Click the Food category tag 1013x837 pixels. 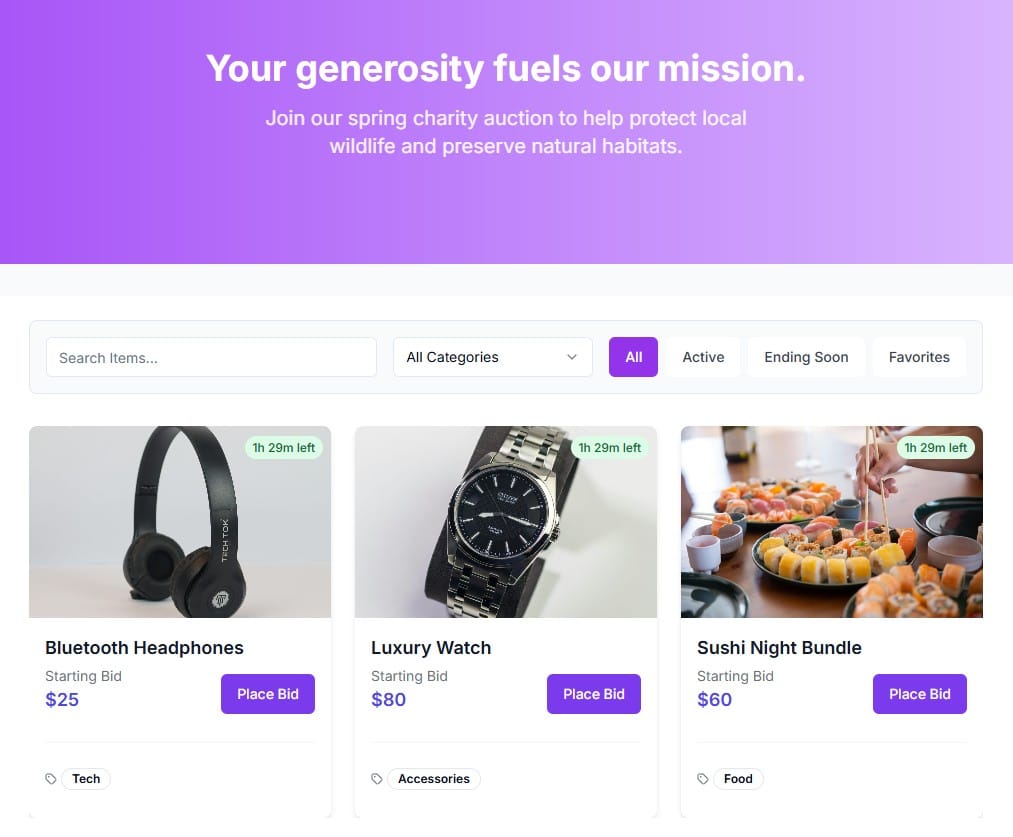tap(738, 779)
